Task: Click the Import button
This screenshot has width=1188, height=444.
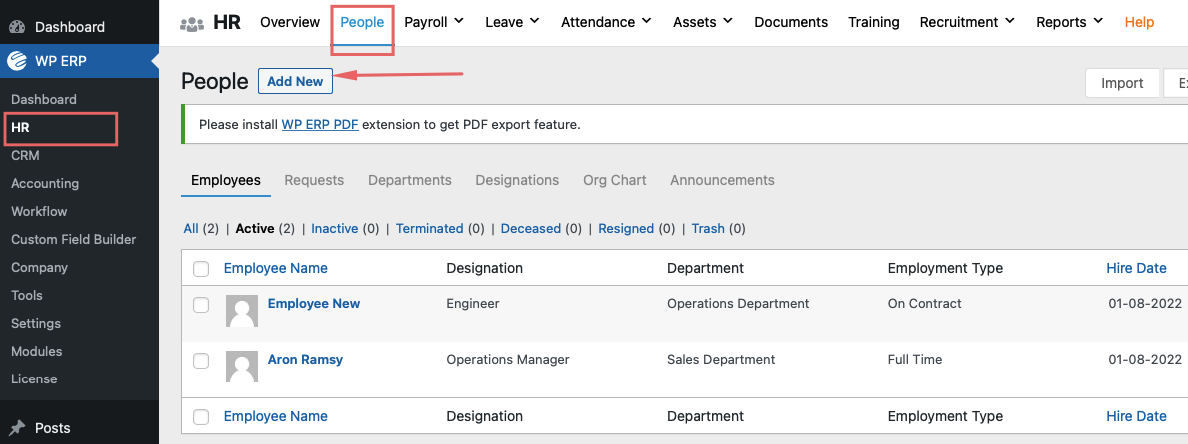Action: (x=1122, y=83)
